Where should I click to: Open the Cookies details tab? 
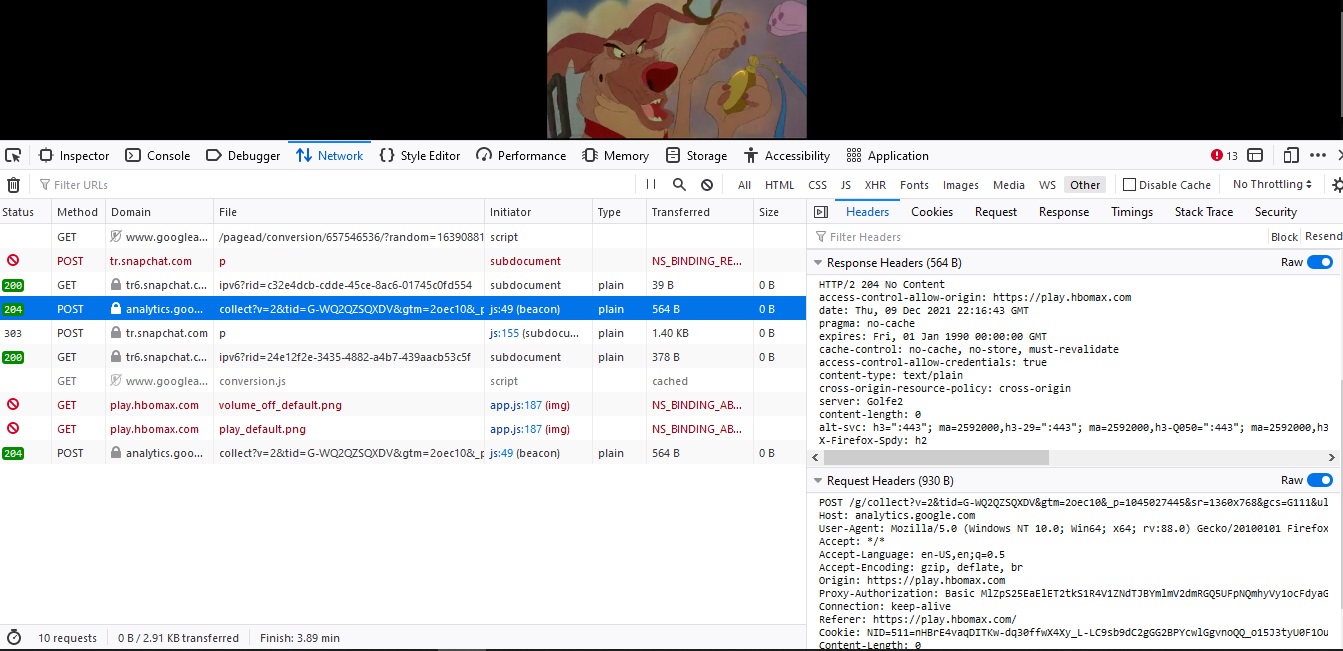(932, 212)
